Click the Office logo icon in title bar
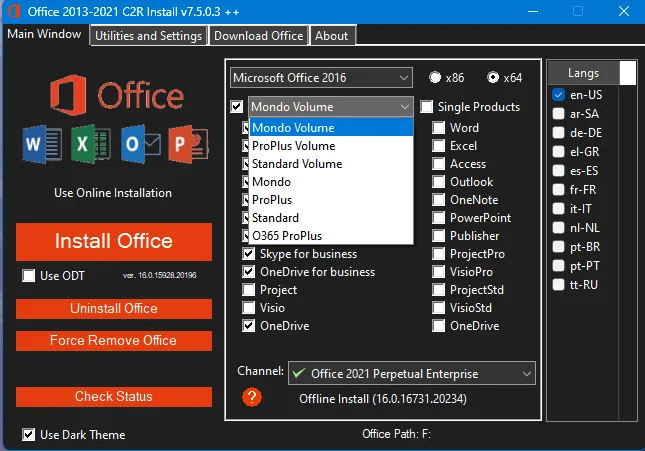Viewport: 645px width, 451px height. tap(14, 11)
